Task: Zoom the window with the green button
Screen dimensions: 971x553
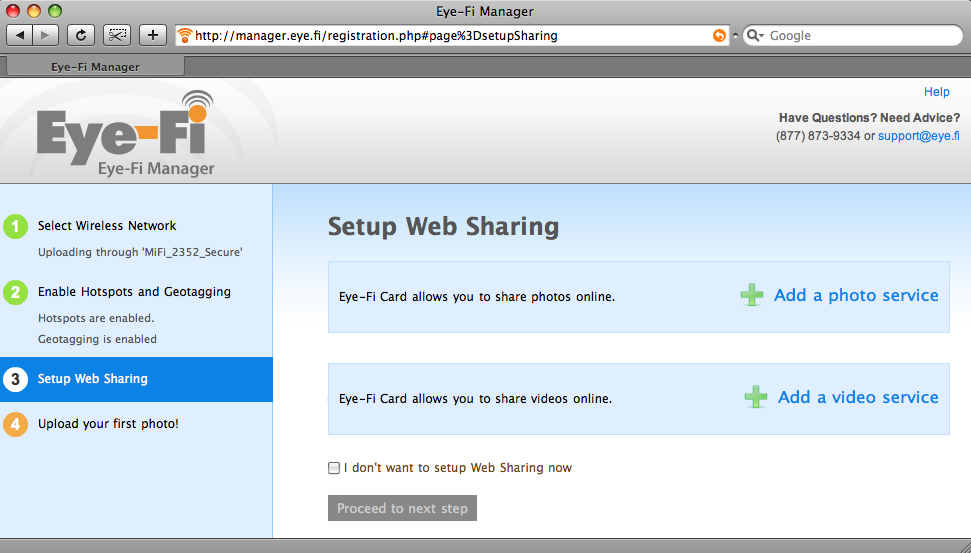Action: 55,11
